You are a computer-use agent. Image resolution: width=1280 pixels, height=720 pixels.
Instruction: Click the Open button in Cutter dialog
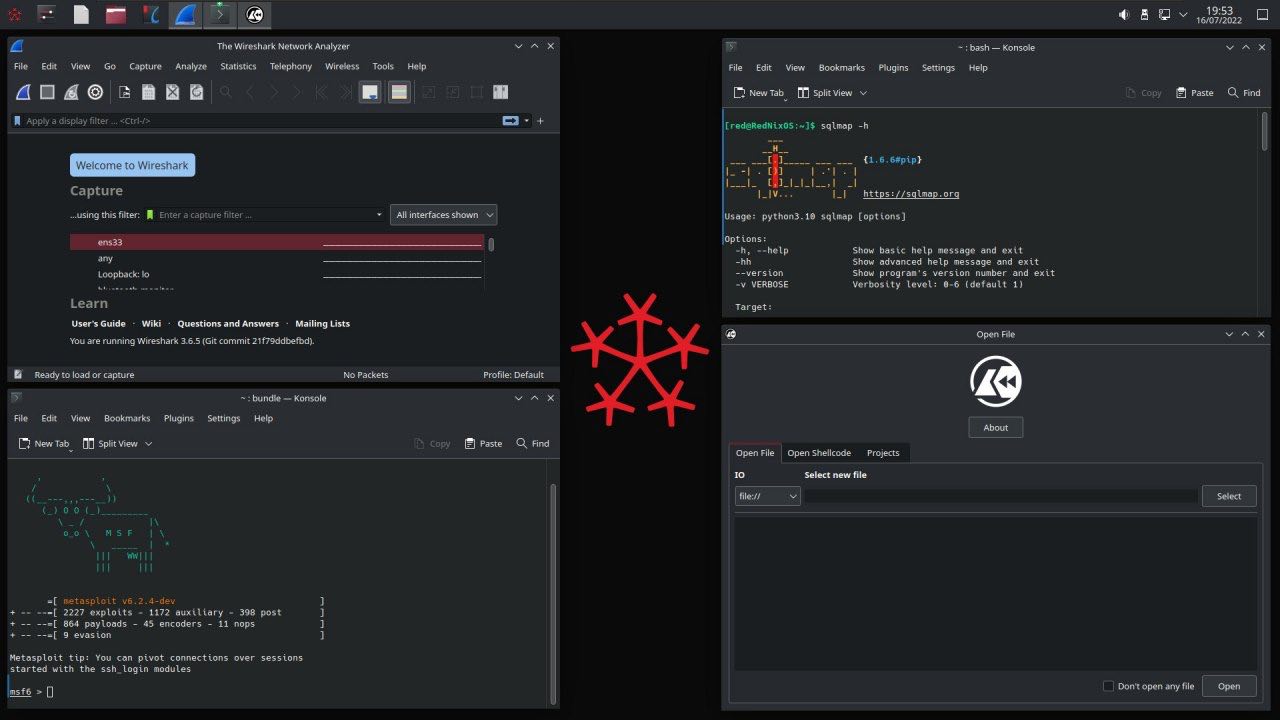point(1229,686)
